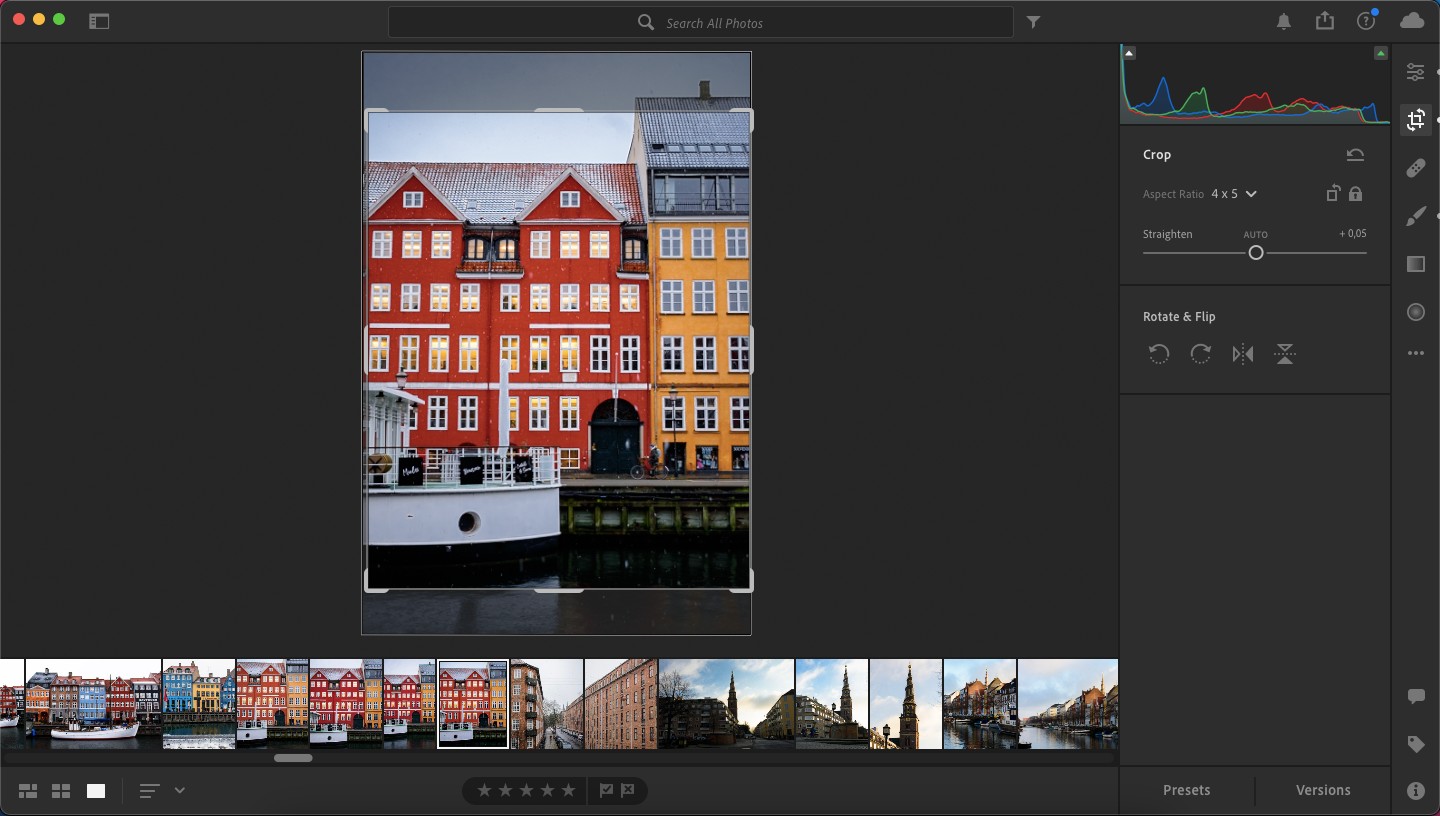Open the more options ellipsis menu
Viewport: 1440px width, 816px height.
(x=1415, y=353)
